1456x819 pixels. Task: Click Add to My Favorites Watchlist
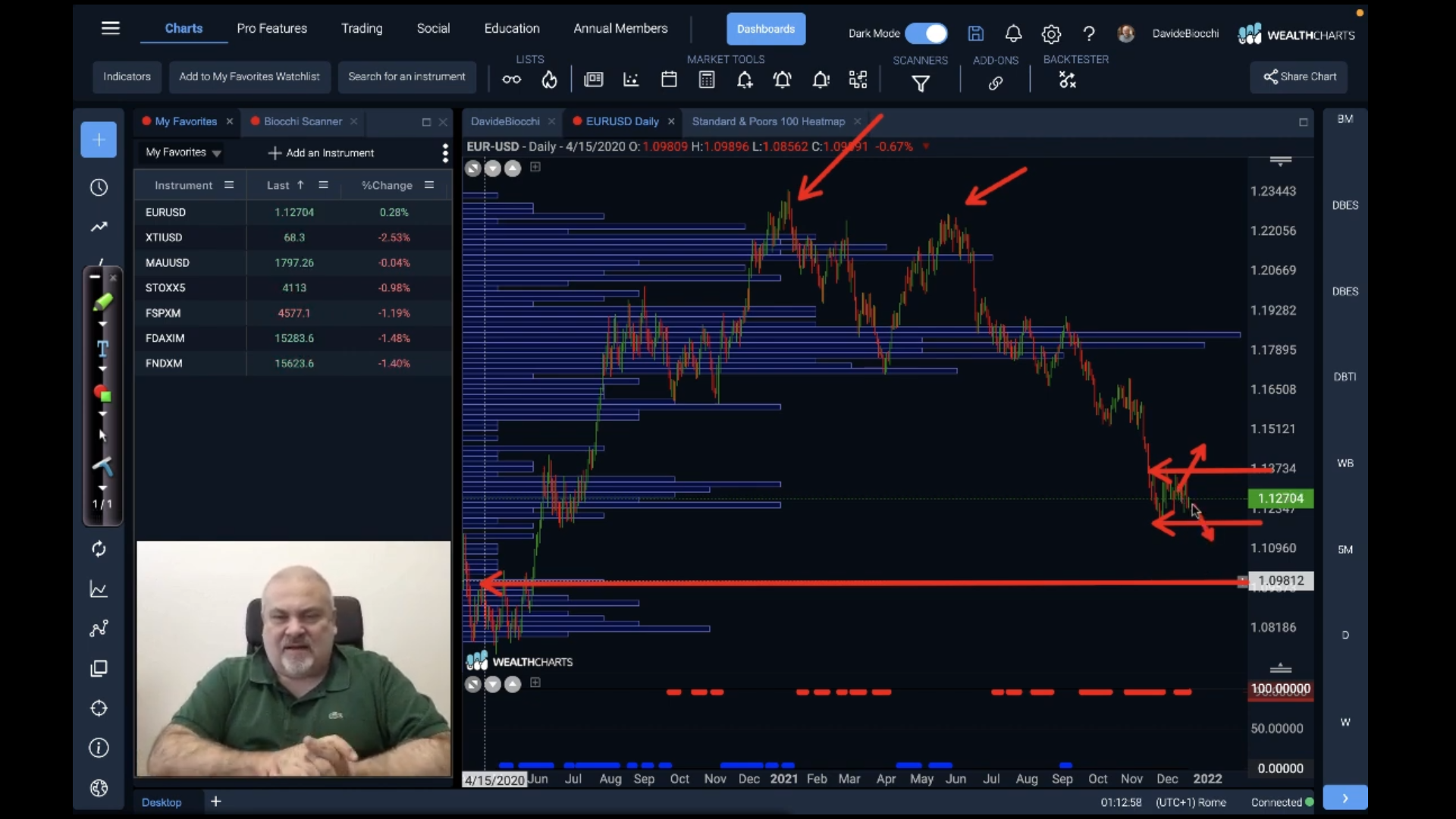point(249,77)
